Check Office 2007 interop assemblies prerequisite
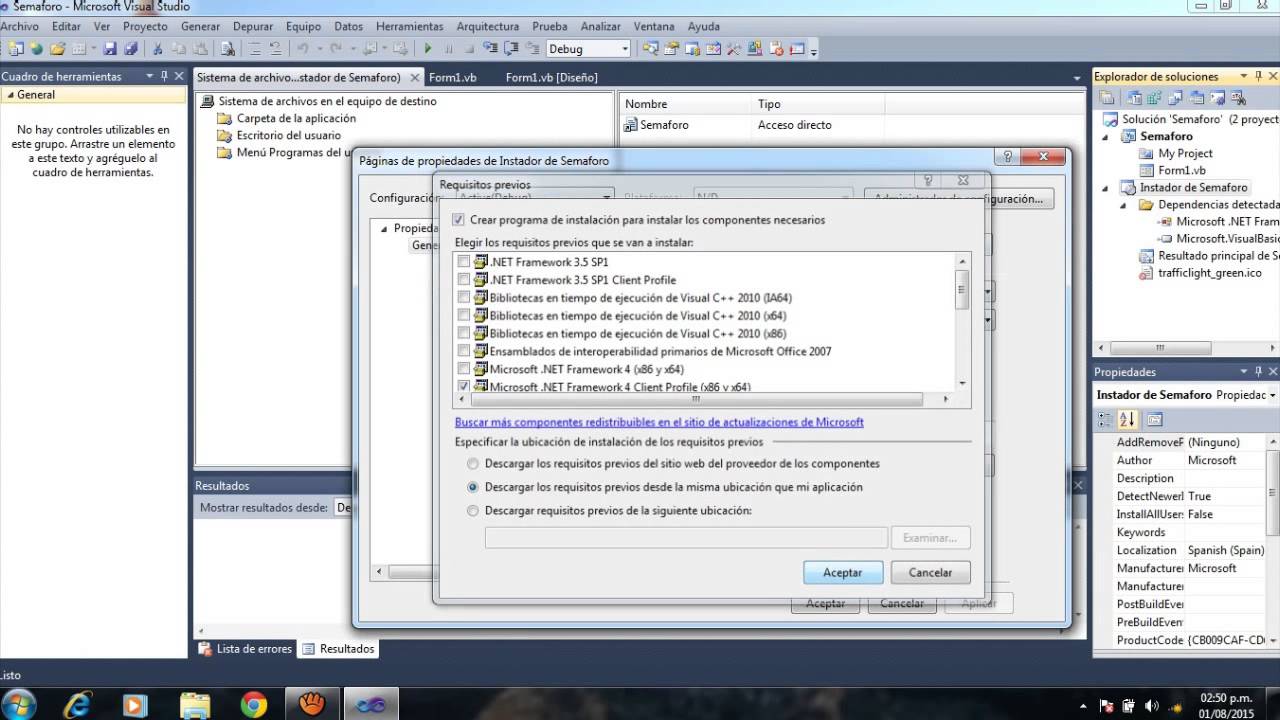The width and height of the screenshot is (1280, 720). click(463, 351)
